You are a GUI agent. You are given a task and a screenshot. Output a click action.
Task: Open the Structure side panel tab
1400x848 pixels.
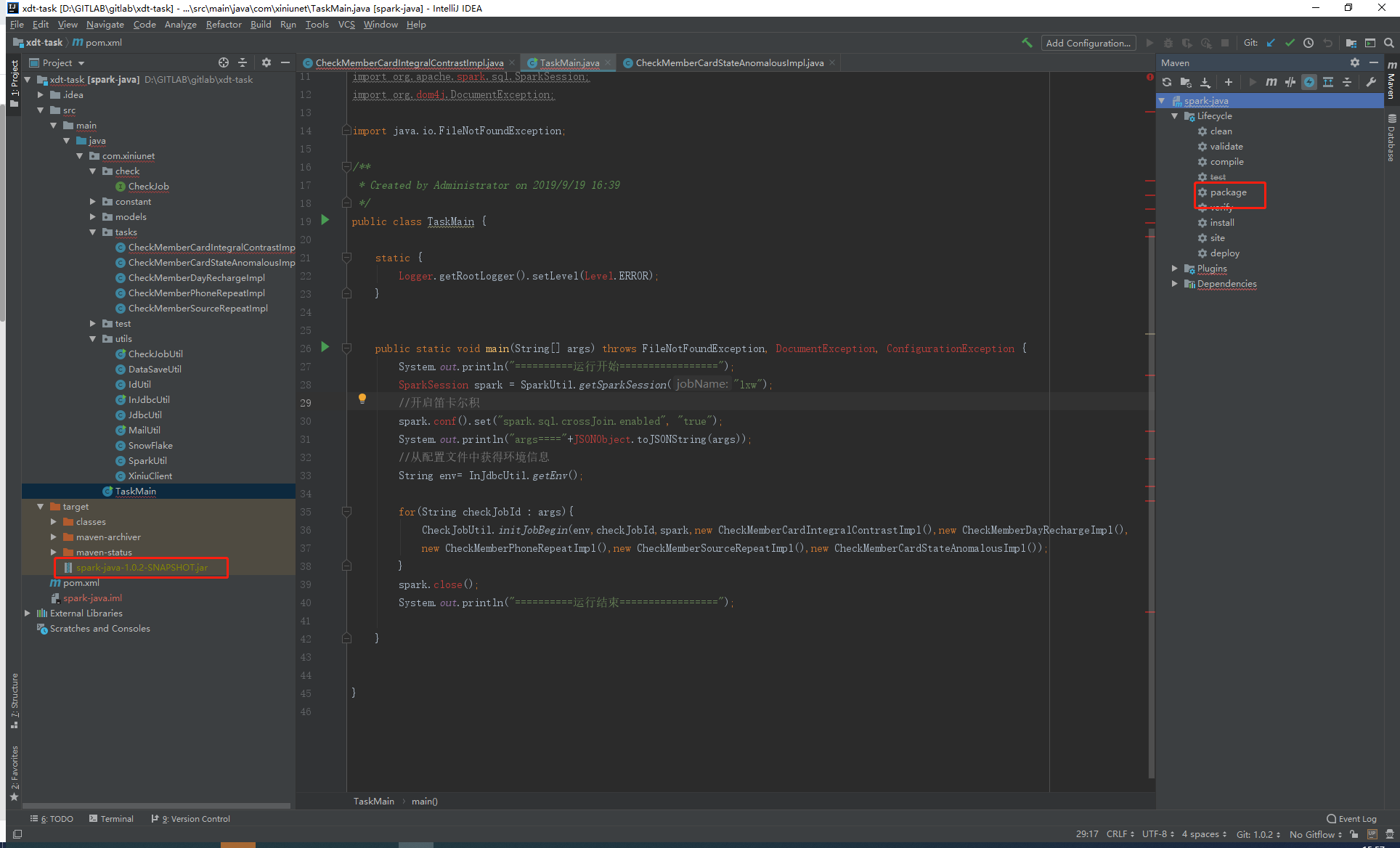[14, 701]
